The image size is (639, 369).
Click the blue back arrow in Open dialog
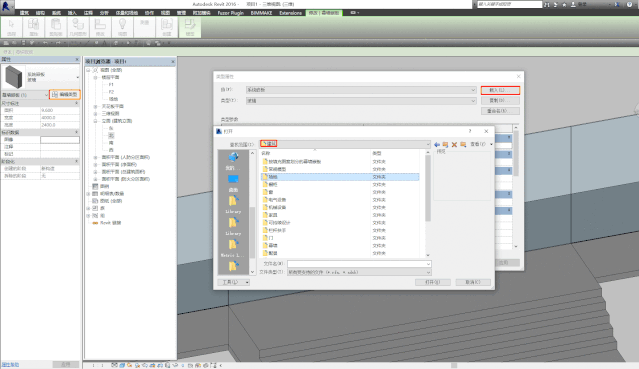[x=437, y=144]
